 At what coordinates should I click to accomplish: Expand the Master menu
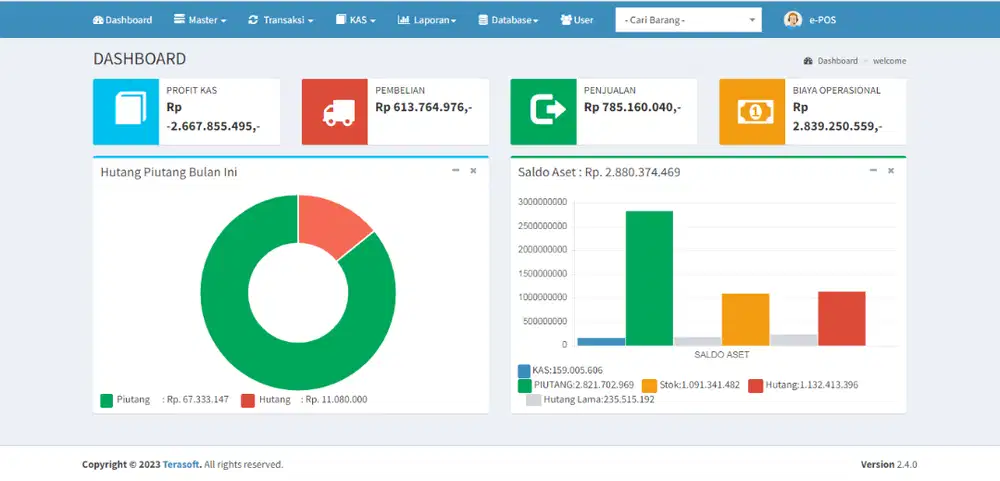pos(200,20)
